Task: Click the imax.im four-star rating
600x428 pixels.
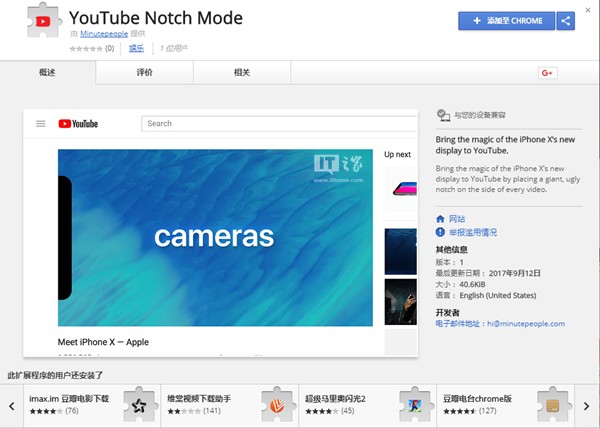Action: (46, 411)
